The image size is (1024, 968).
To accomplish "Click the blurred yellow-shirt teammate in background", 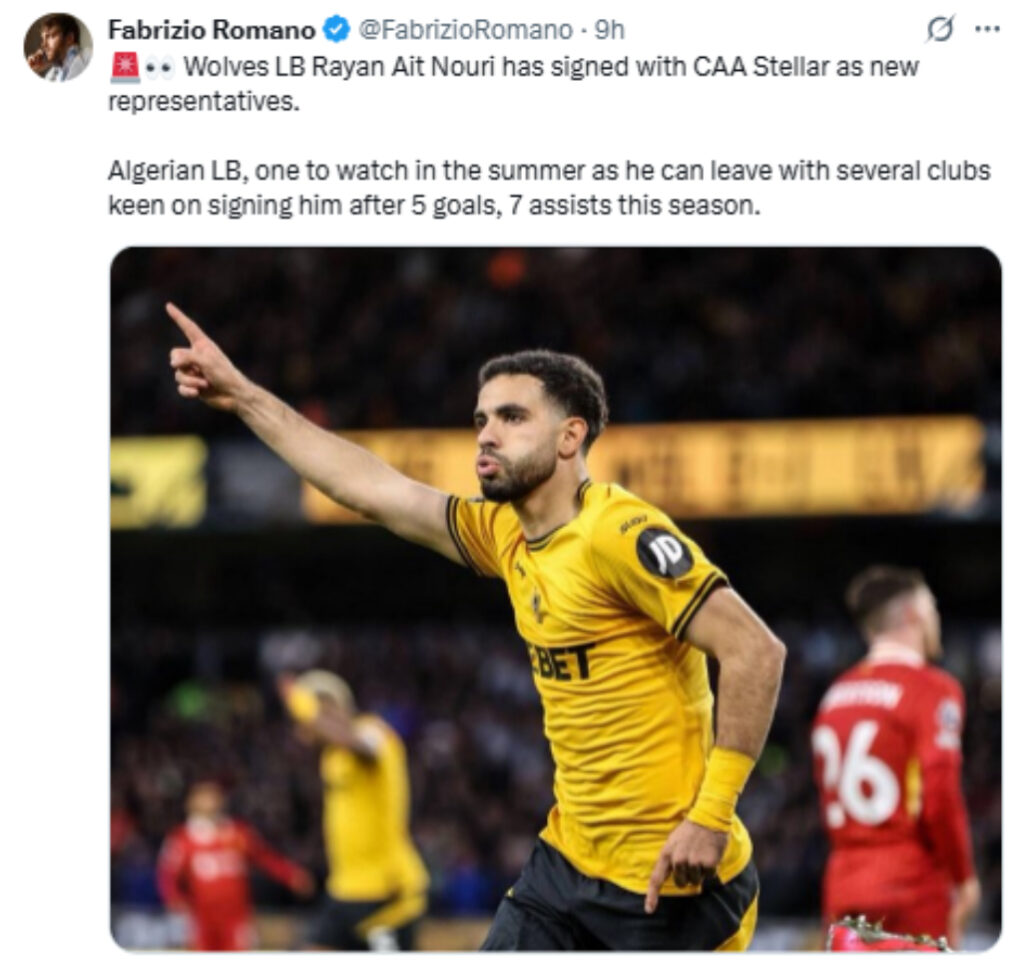I will click(358, 803).
